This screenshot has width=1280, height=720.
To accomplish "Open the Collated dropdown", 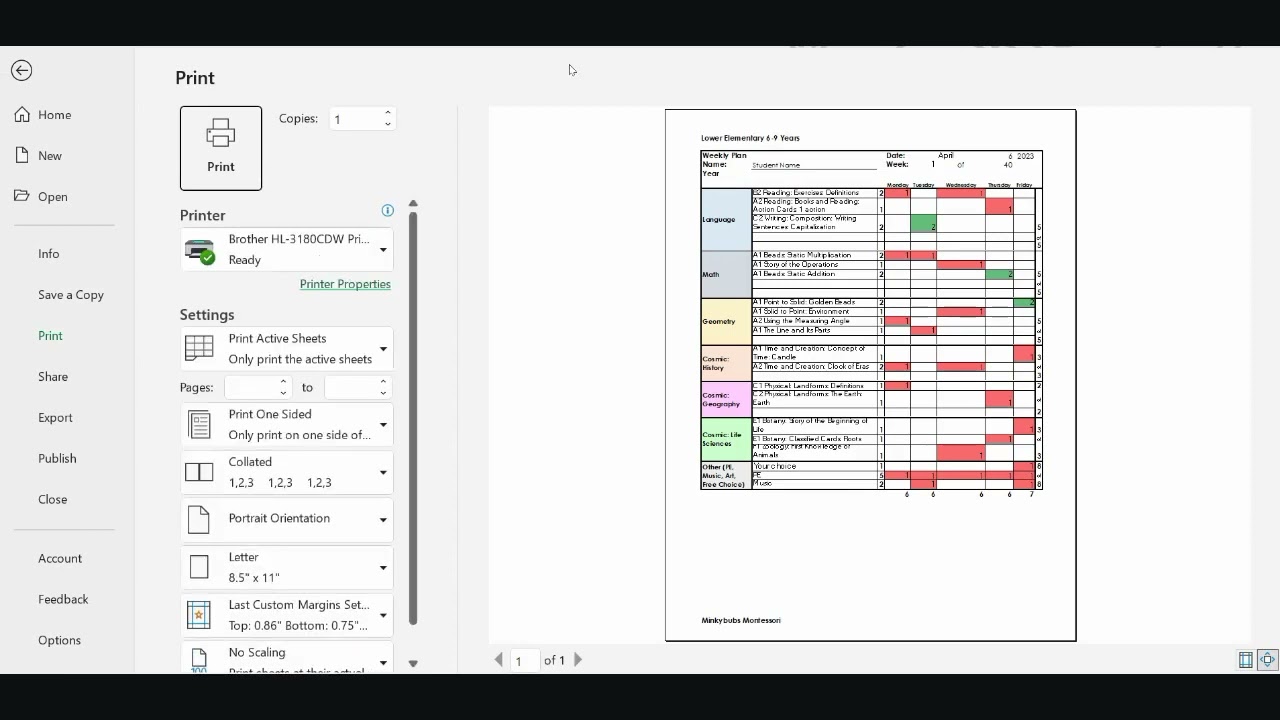I will (x=287, y=472).
